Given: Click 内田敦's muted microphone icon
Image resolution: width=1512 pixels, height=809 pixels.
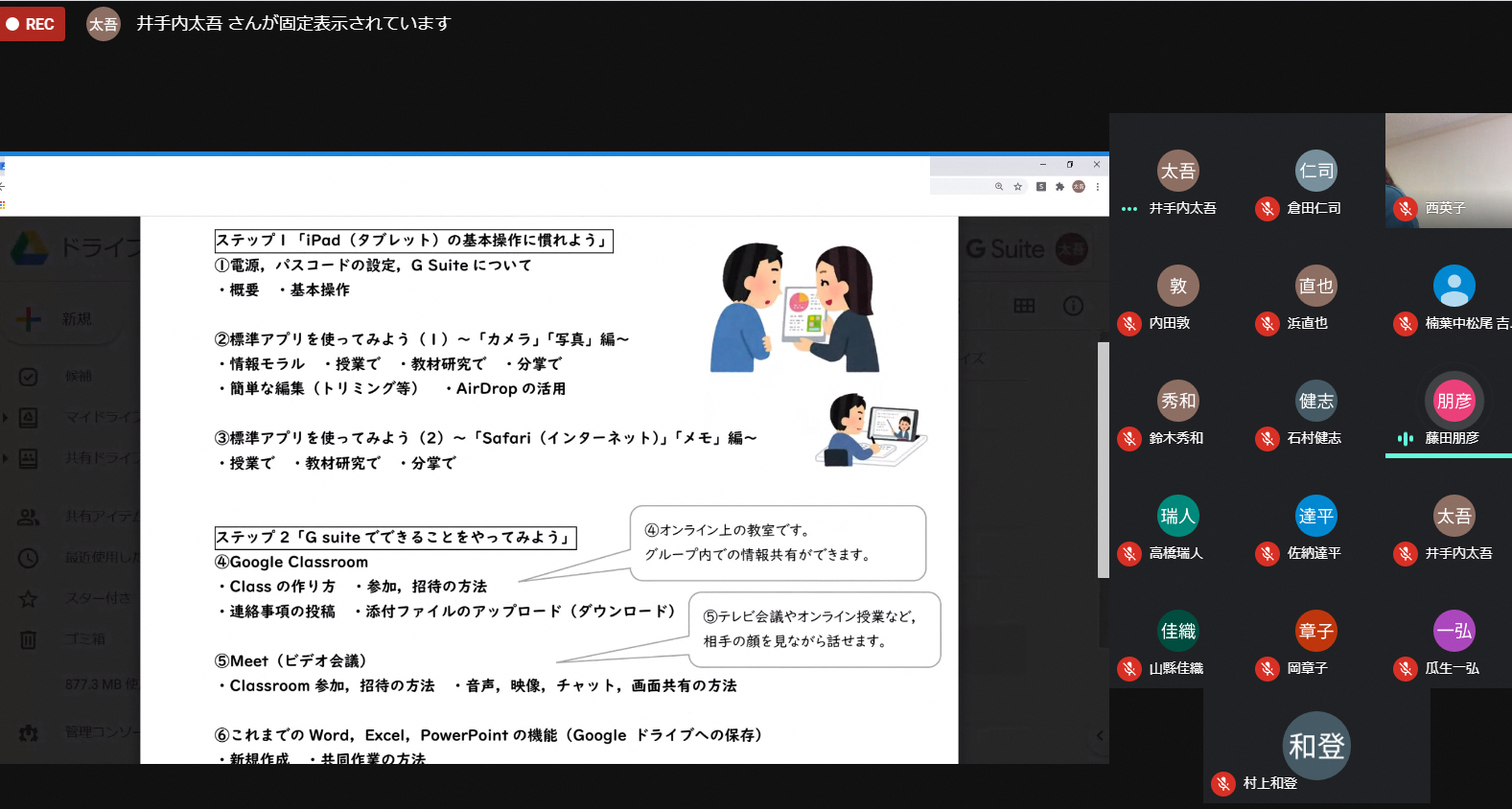Looking at the screenshot, I should click(x=1129, y=323).
